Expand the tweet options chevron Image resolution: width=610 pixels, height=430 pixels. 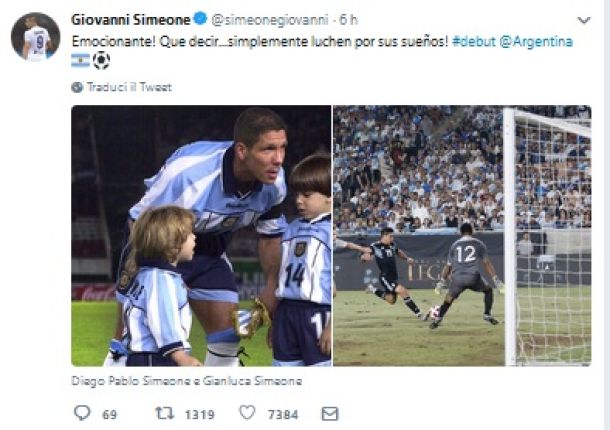pyautogui.click(x=584, y=20)
